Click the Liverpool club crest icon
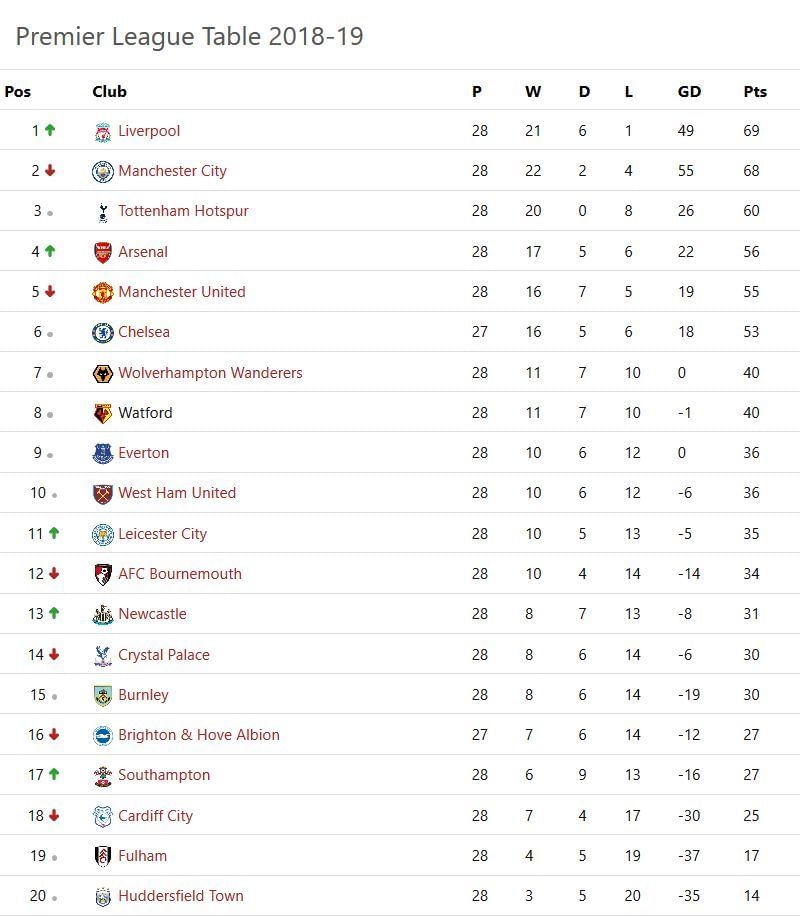 103,132
